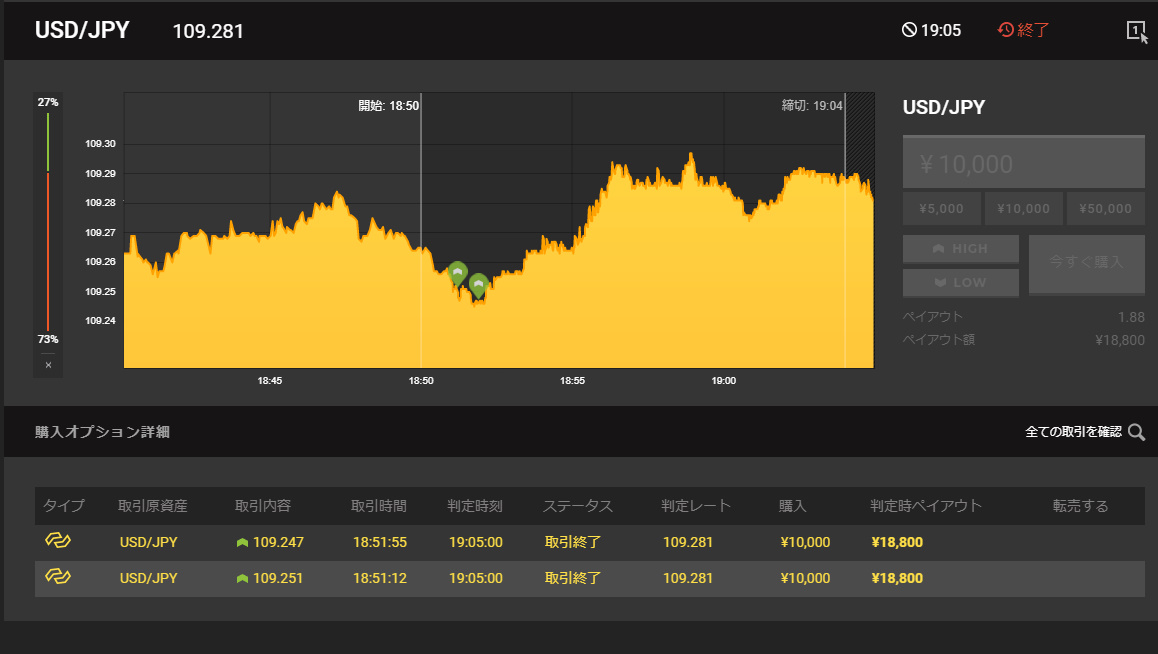
Task: Close the trader sentiment bar with the x
Action: (48, 365)
